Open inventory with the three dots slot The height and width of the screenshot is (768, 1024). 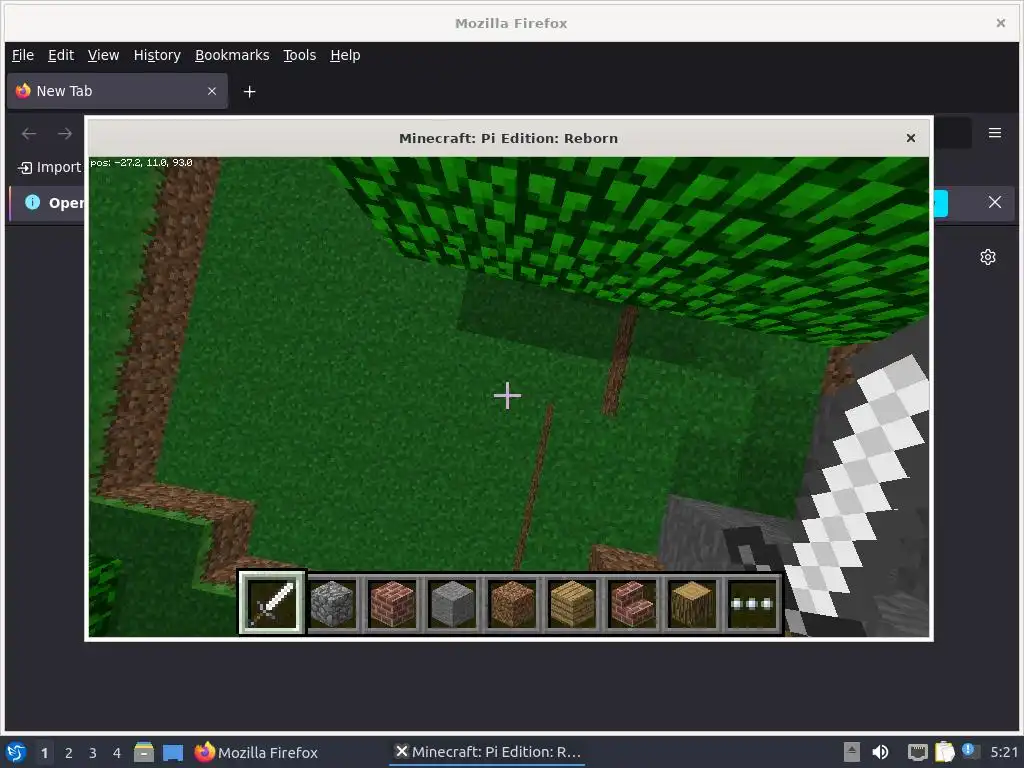point(752,603)
